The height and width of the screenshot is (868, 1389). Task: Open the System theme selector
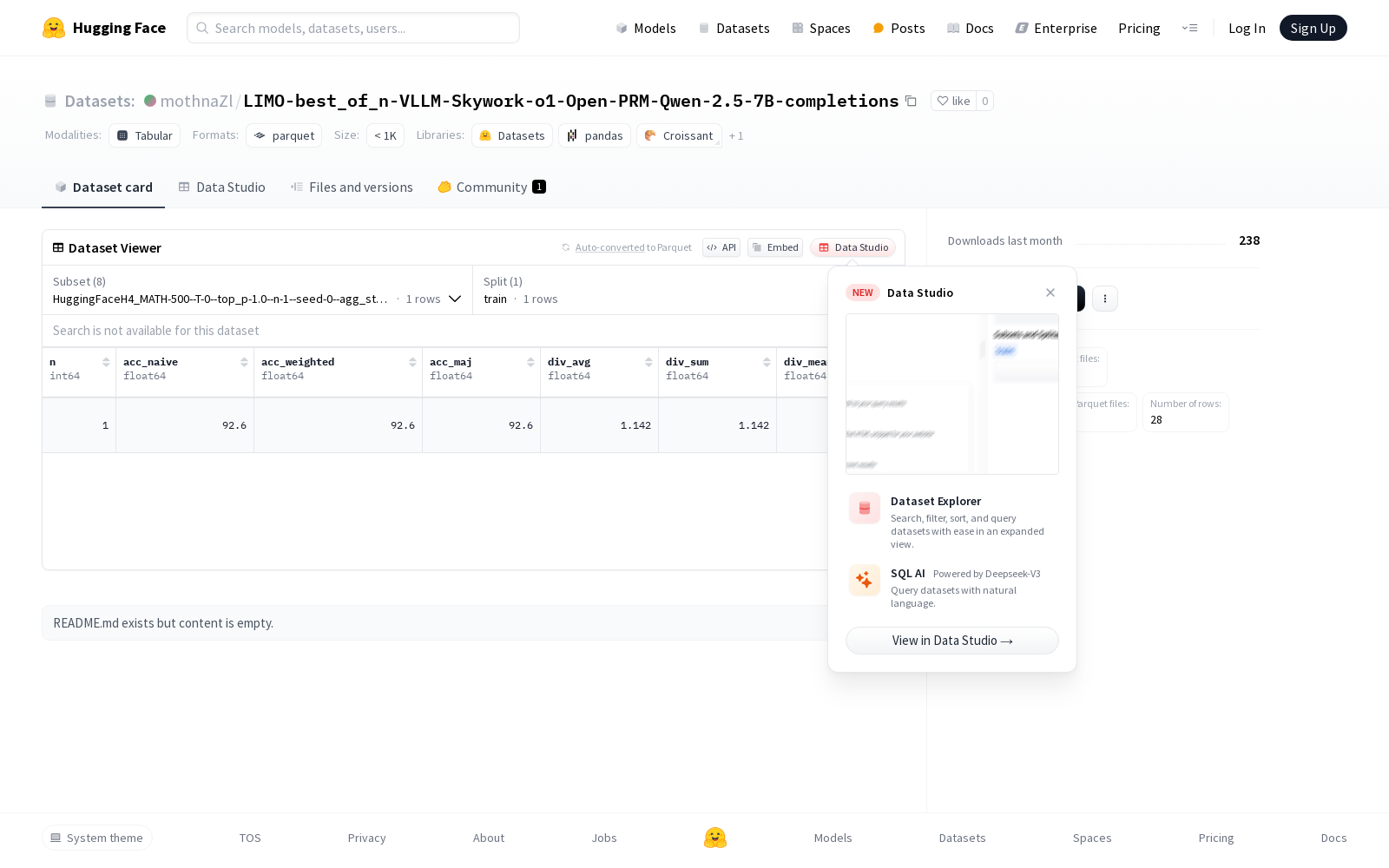click(x=97, y=838)
